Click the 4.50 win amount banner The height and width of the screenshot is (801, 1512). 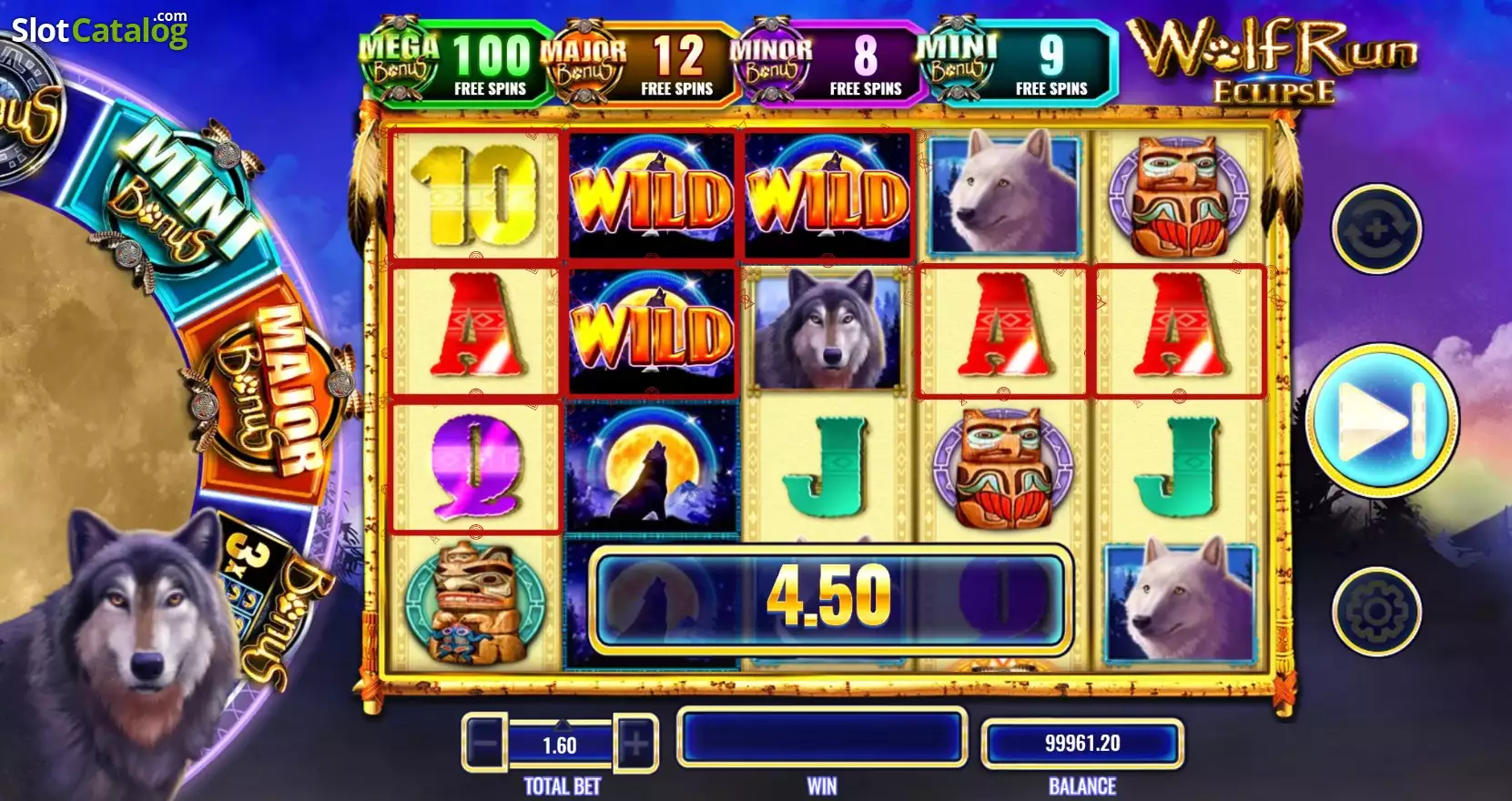tap(829, 597)
